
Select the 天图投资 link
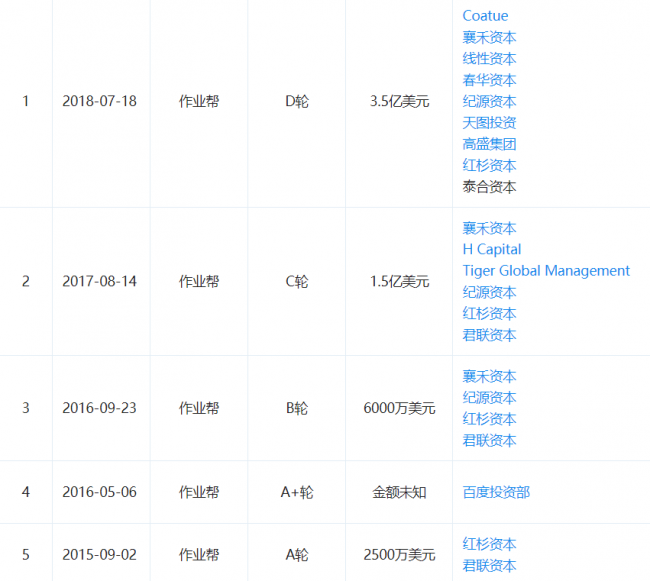coord(489,123)
